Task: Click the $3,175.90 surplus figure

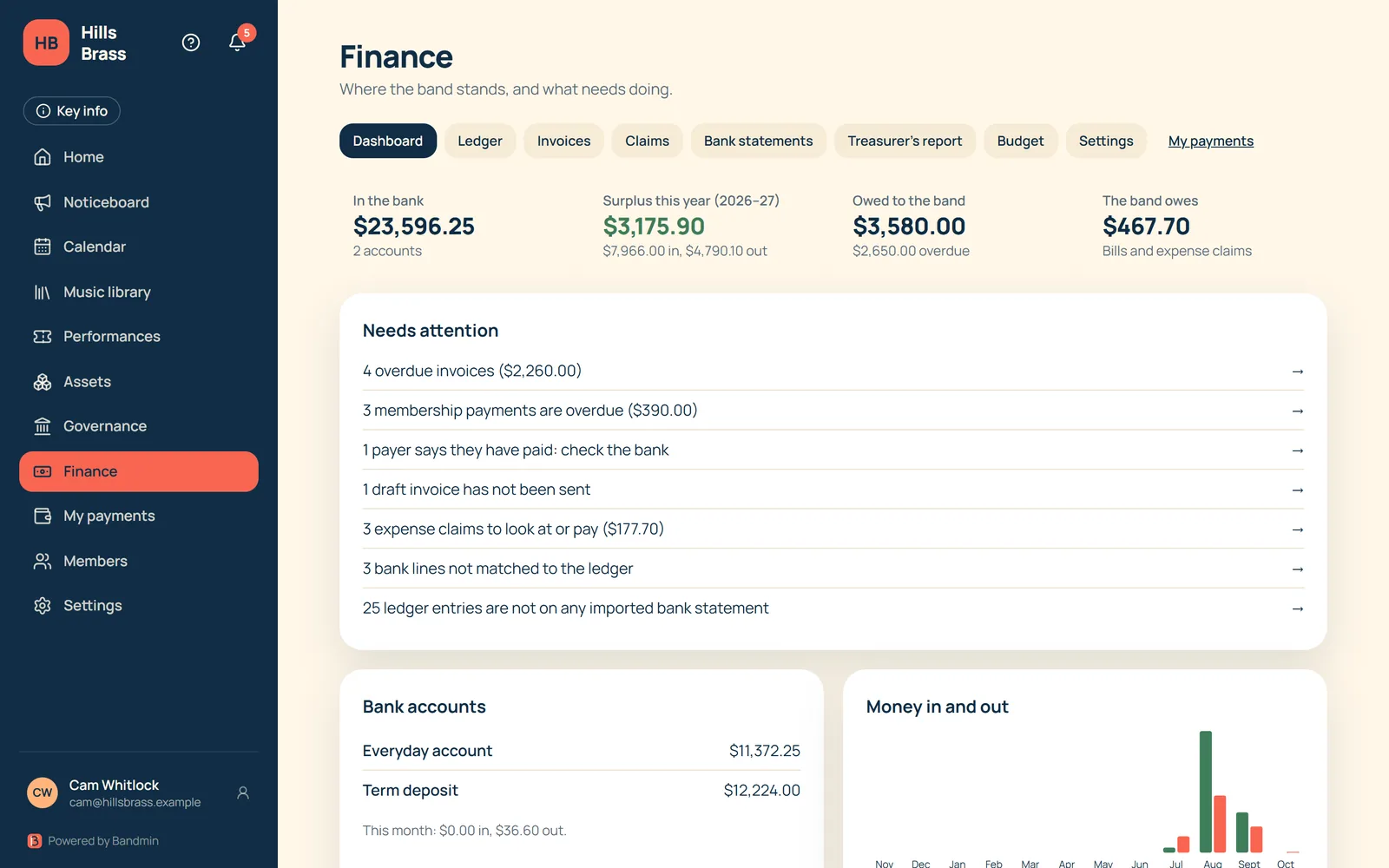Action: pyautogui.click(x=654, y=227)
